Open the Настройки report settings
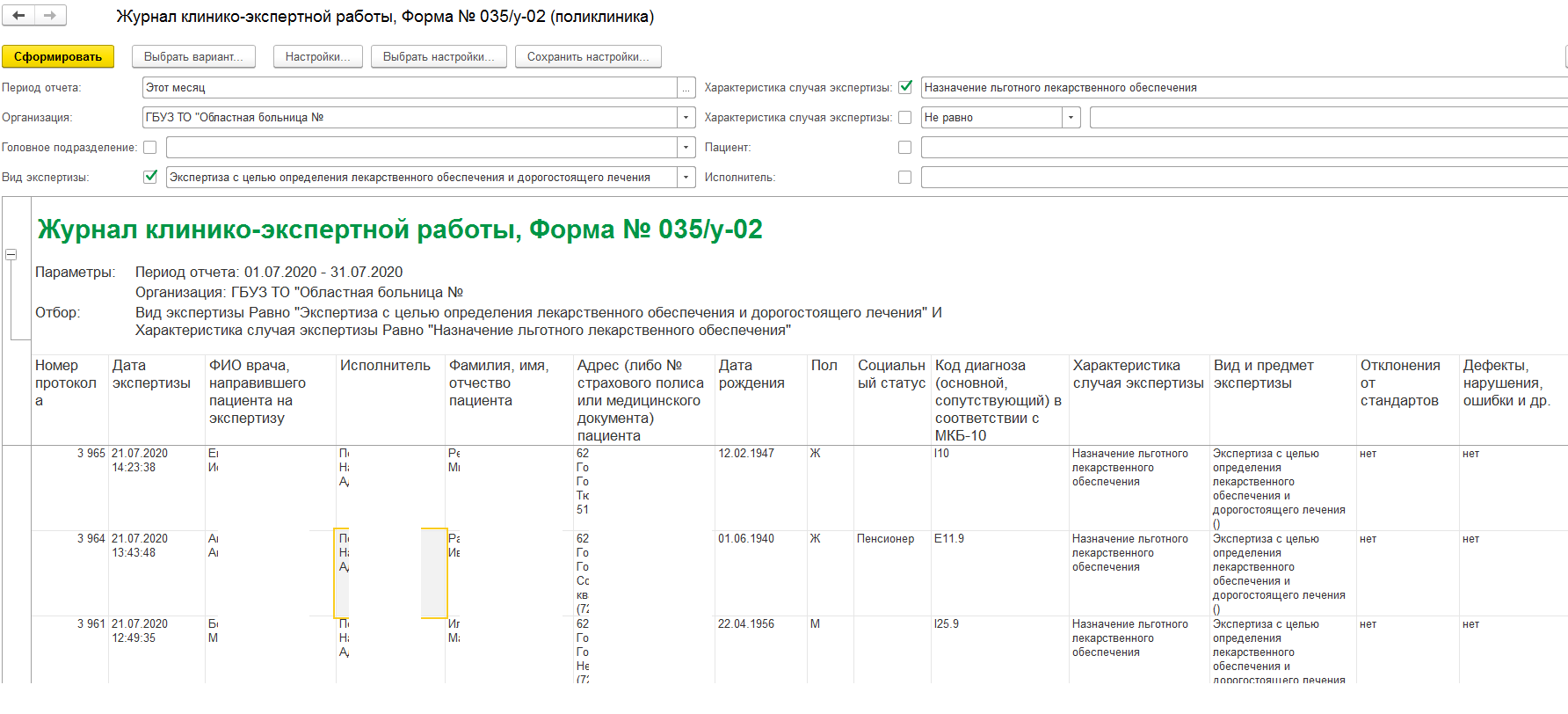This screenshot has width=1568, height=714. (x=317, y=57)
